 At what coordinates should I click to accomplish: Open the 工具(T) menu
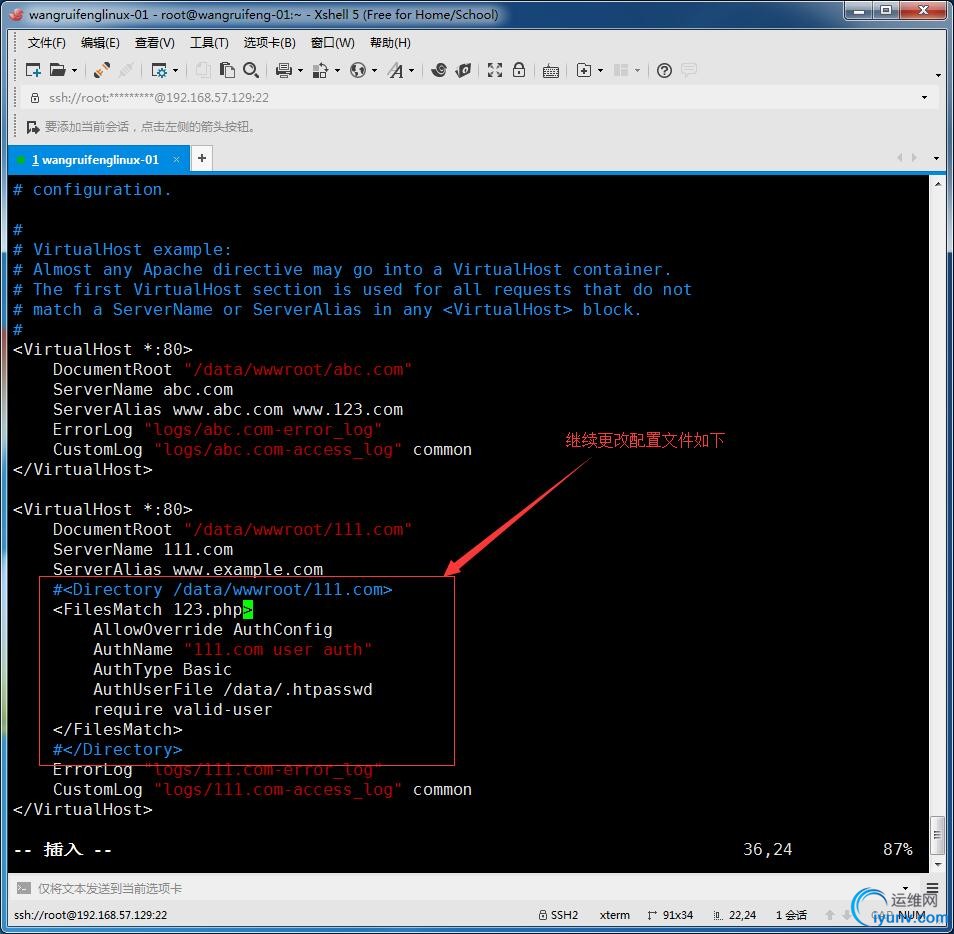(x=209, y=43)
